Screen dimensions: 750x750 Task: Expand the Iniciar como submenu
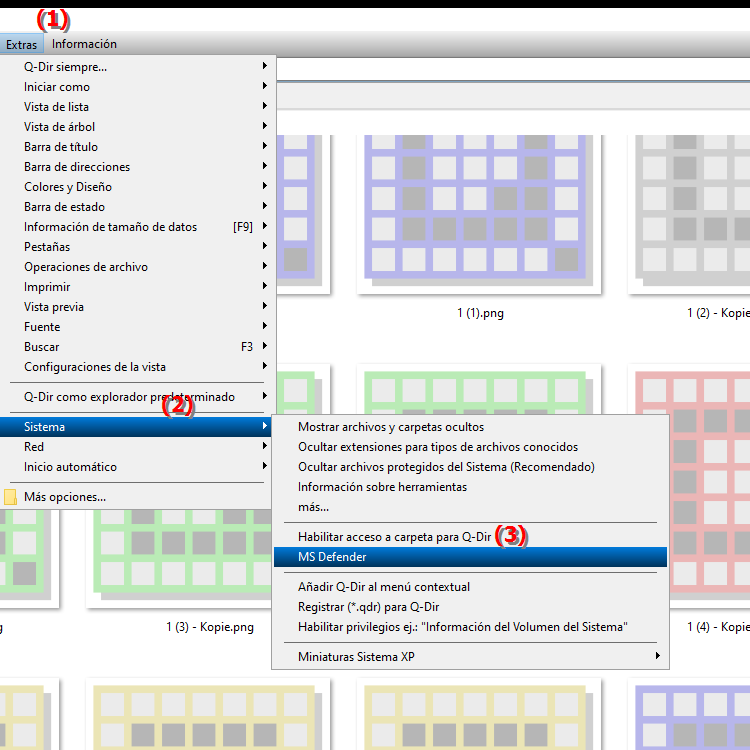pyautogui.click(x=138, y=87)
